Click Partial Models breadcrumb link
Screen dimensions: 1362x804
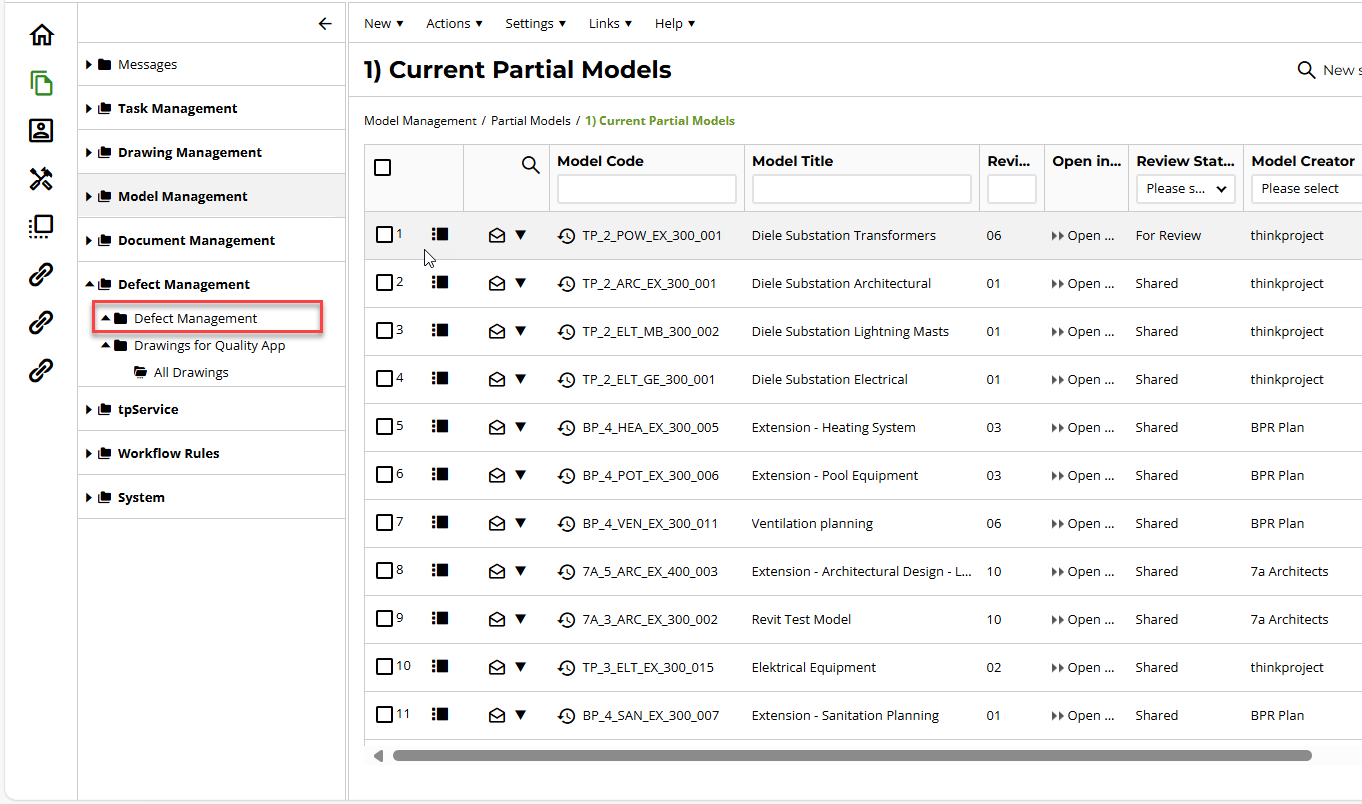[x=530, y=121]
